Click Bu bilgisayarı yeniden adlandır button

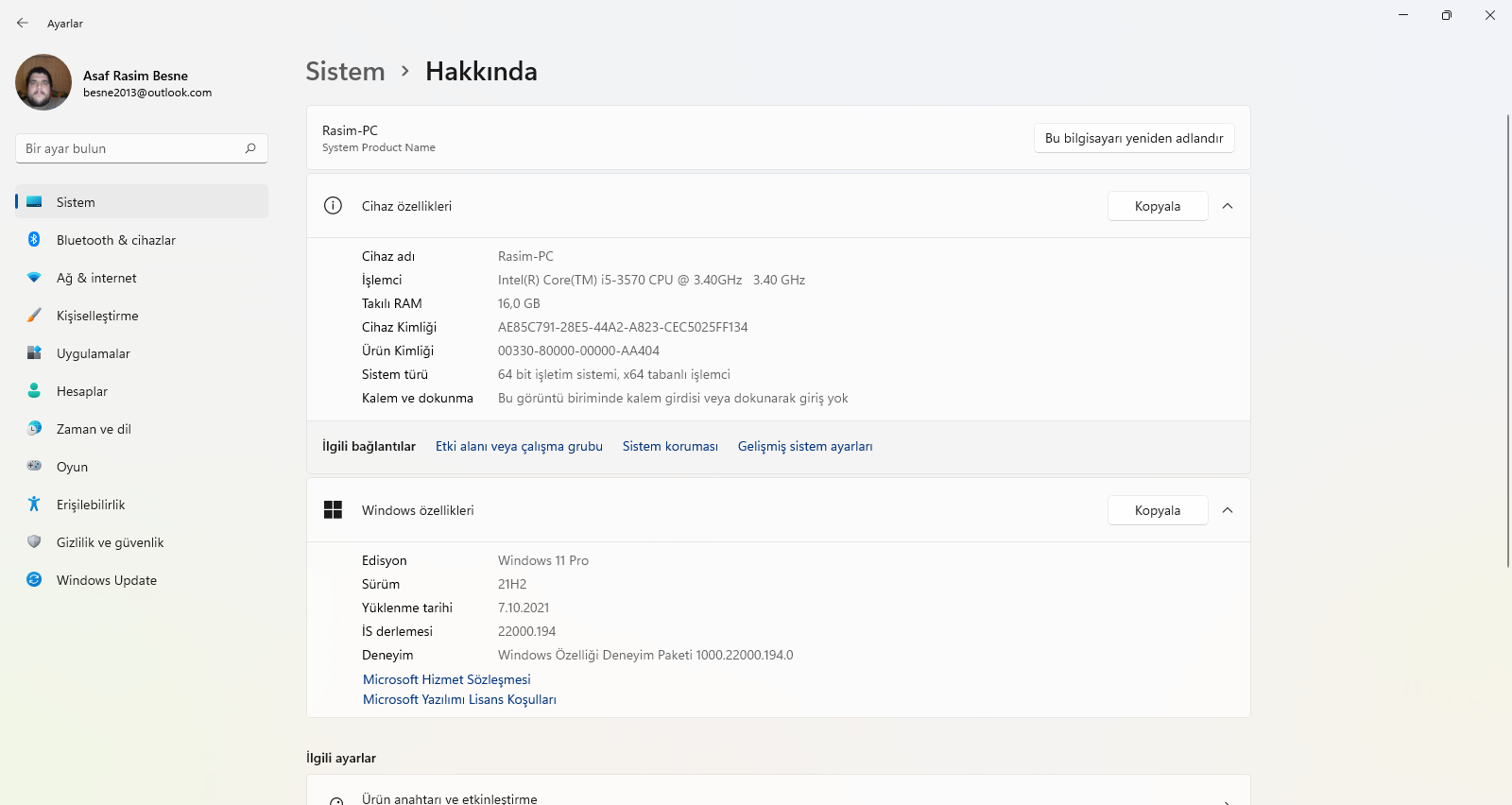pos(1134,138)
